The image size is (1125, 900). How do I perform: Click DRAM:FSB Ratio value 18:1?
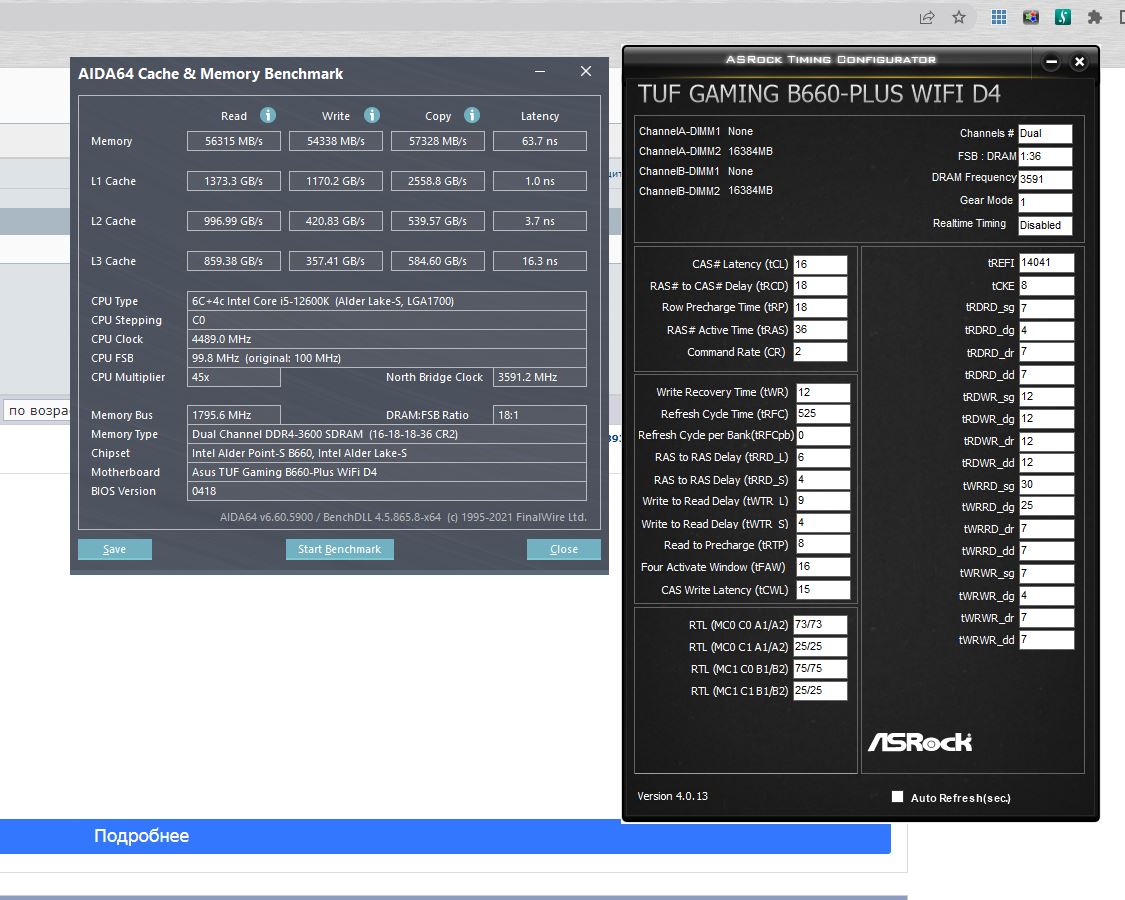pos(540,415)
